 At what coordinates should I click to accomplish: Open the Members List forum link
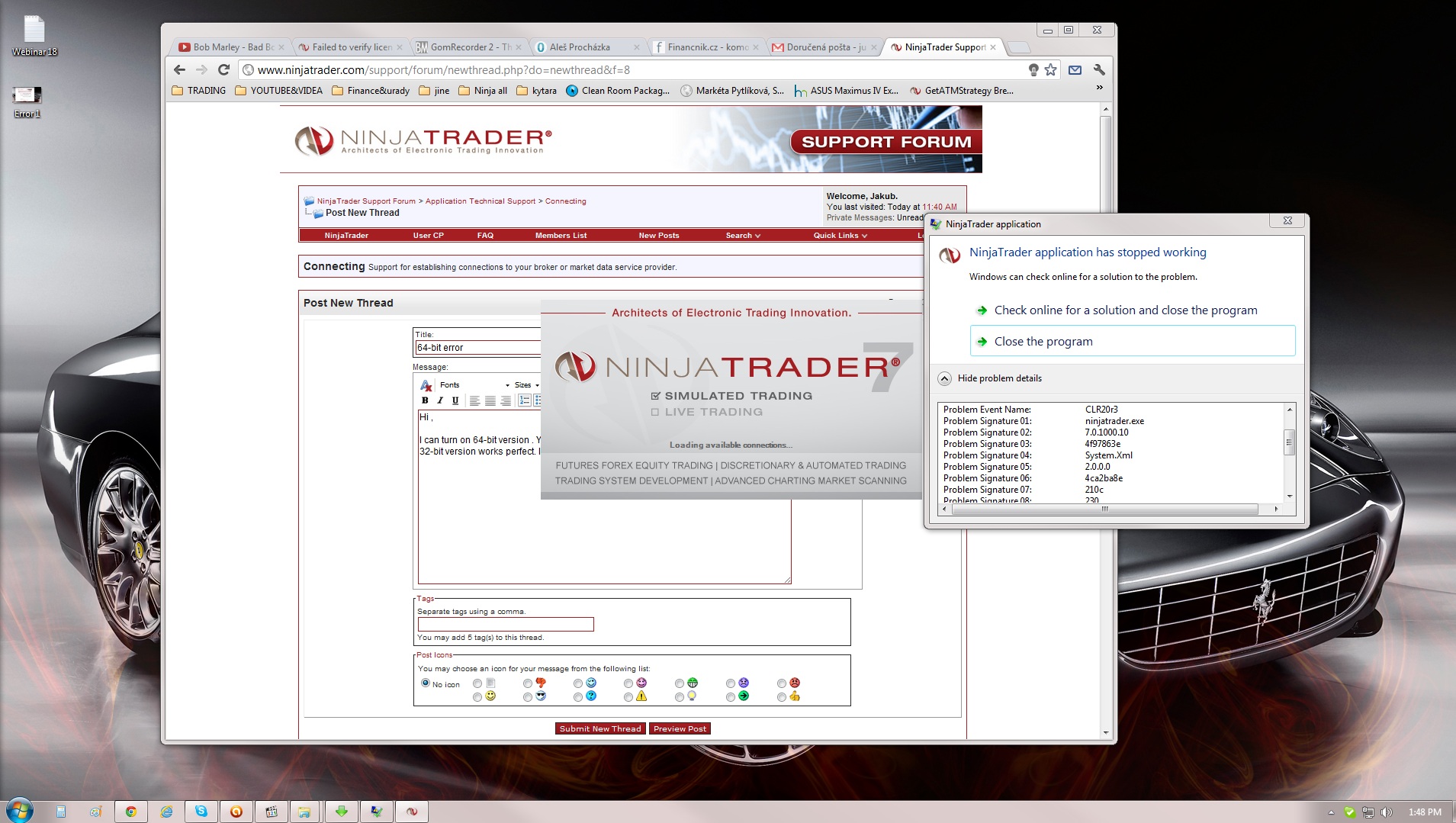click(x=561, y=236)
